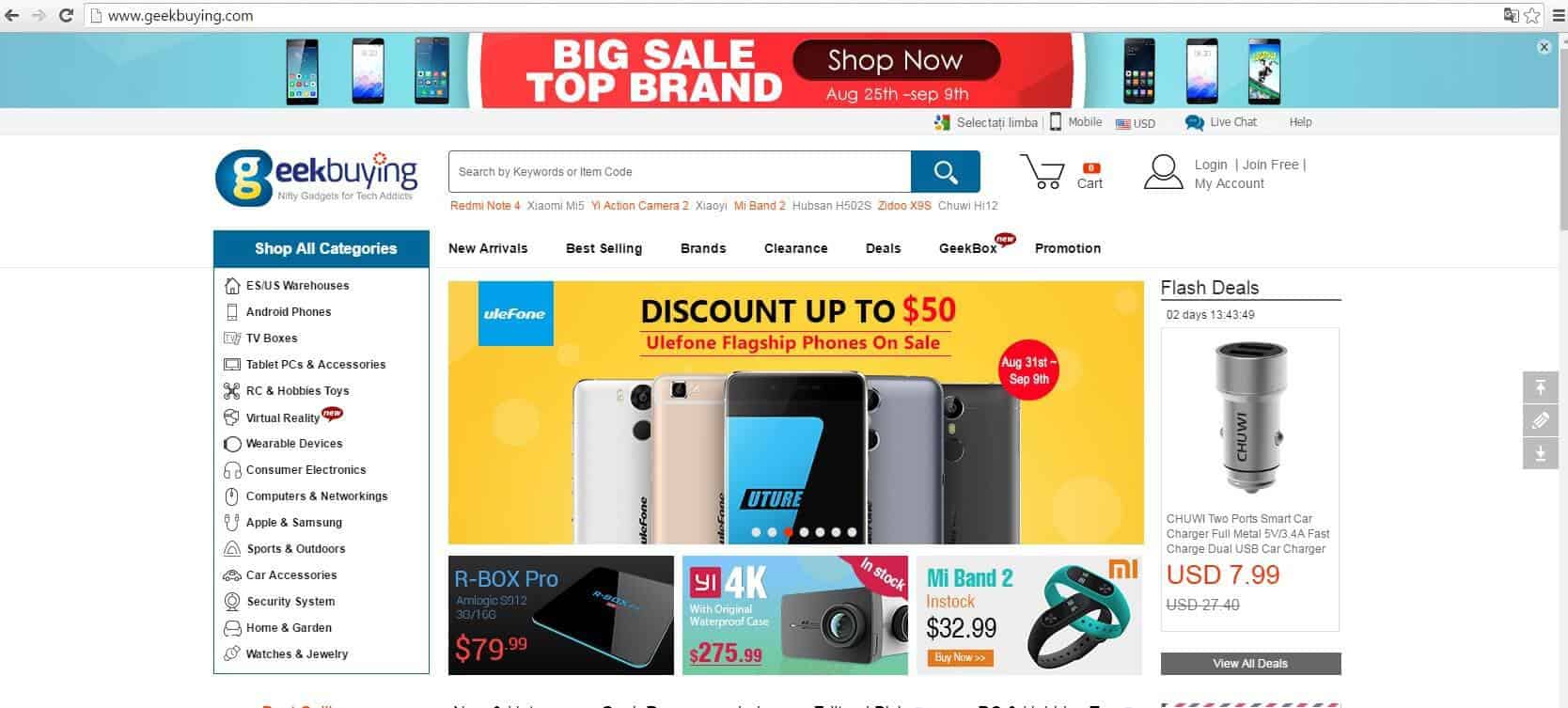
Task: Open the Android Phones category link
Action: pyautogui.click(x=289, y=311)
